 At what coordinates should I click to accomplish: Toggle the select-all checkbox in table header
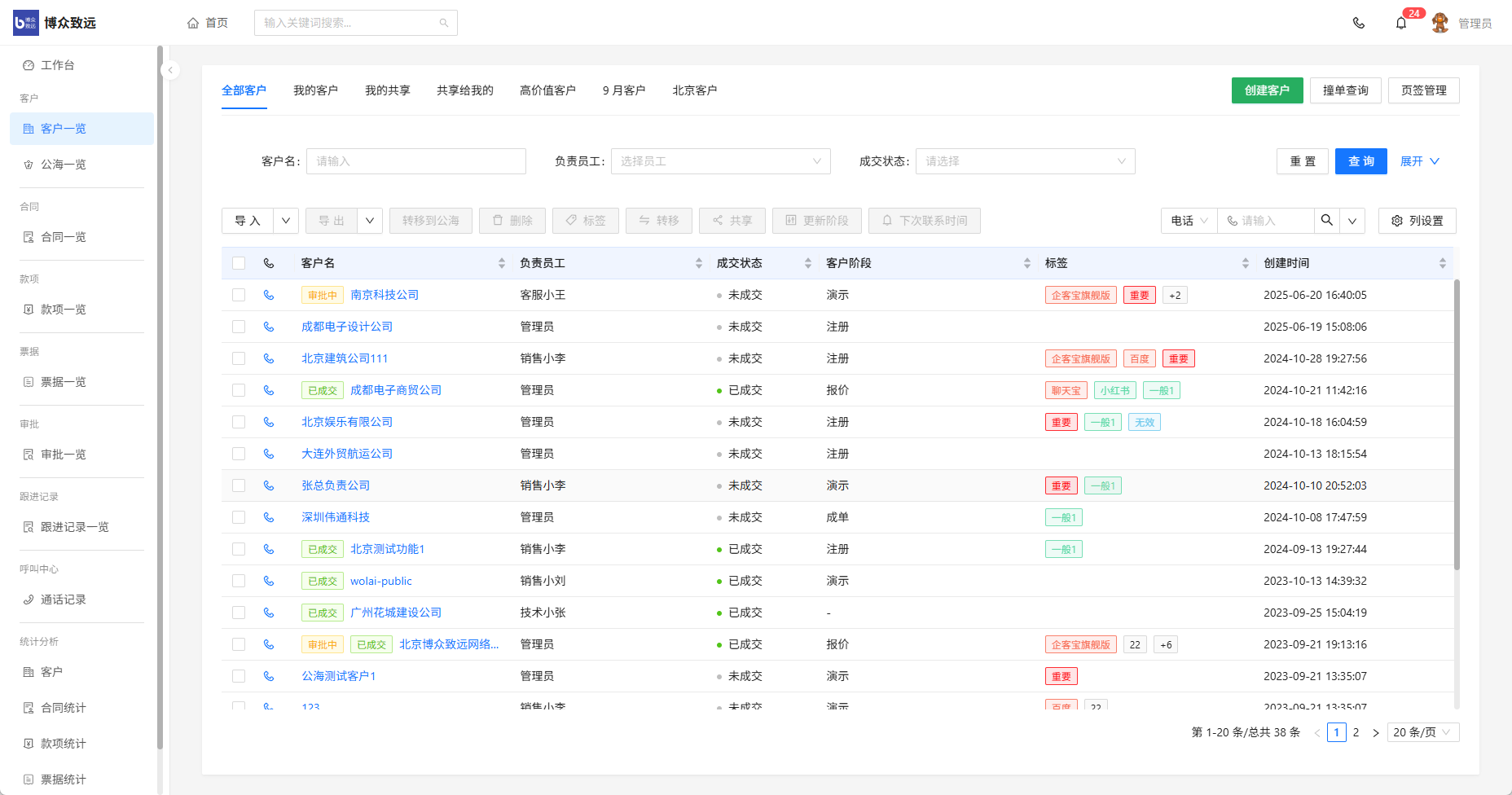point(239,263)
